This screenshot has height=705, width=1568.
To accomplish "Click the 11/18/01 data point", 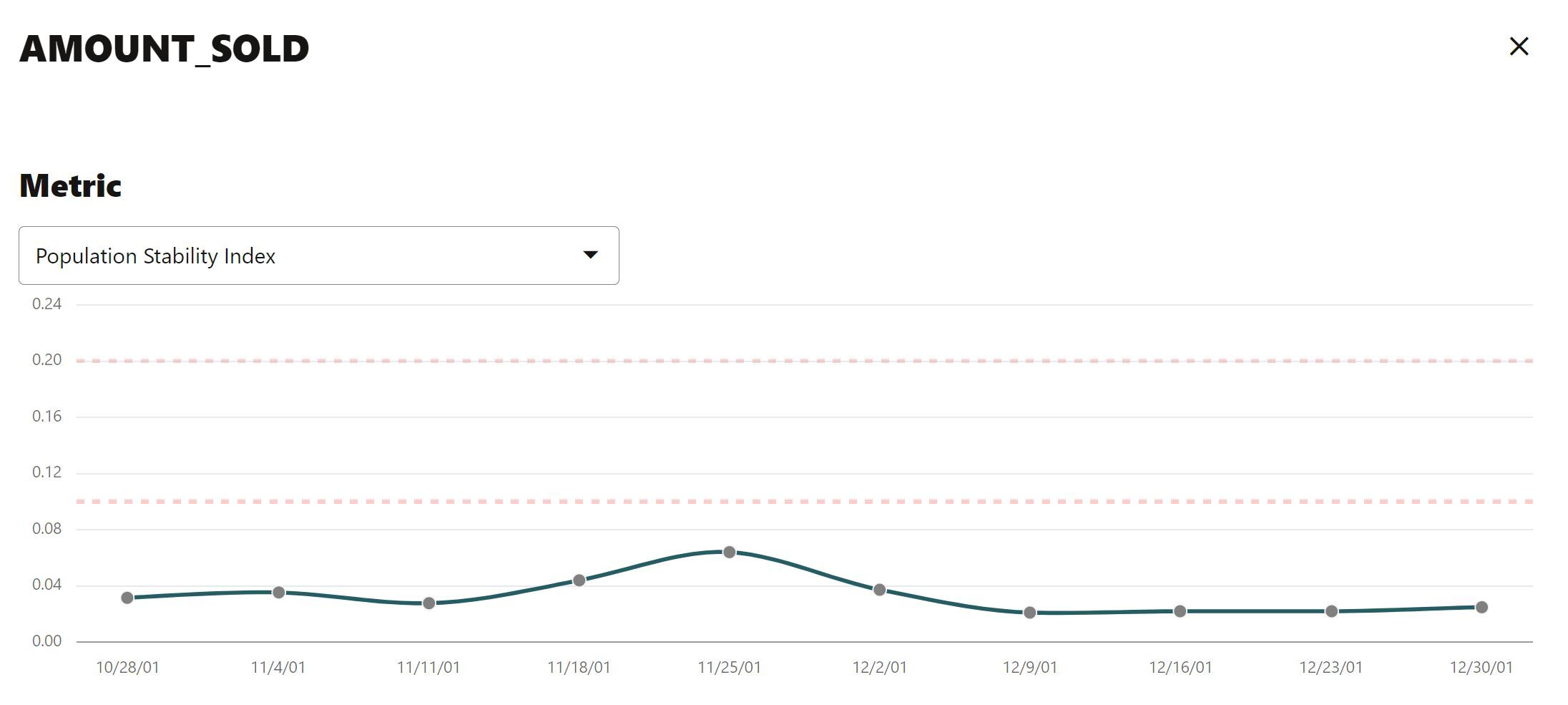I will click(x=579, y=580).
